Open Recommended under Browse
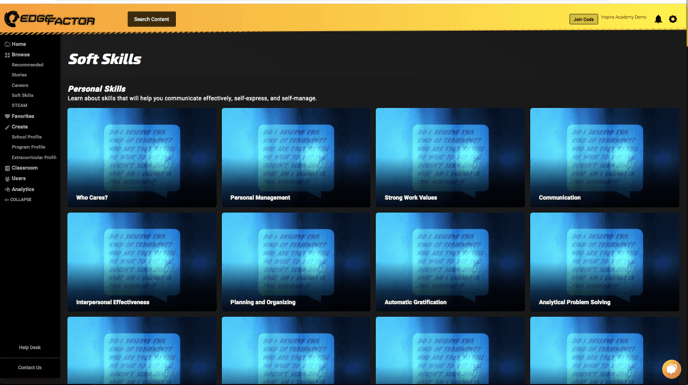 (27, 65)
